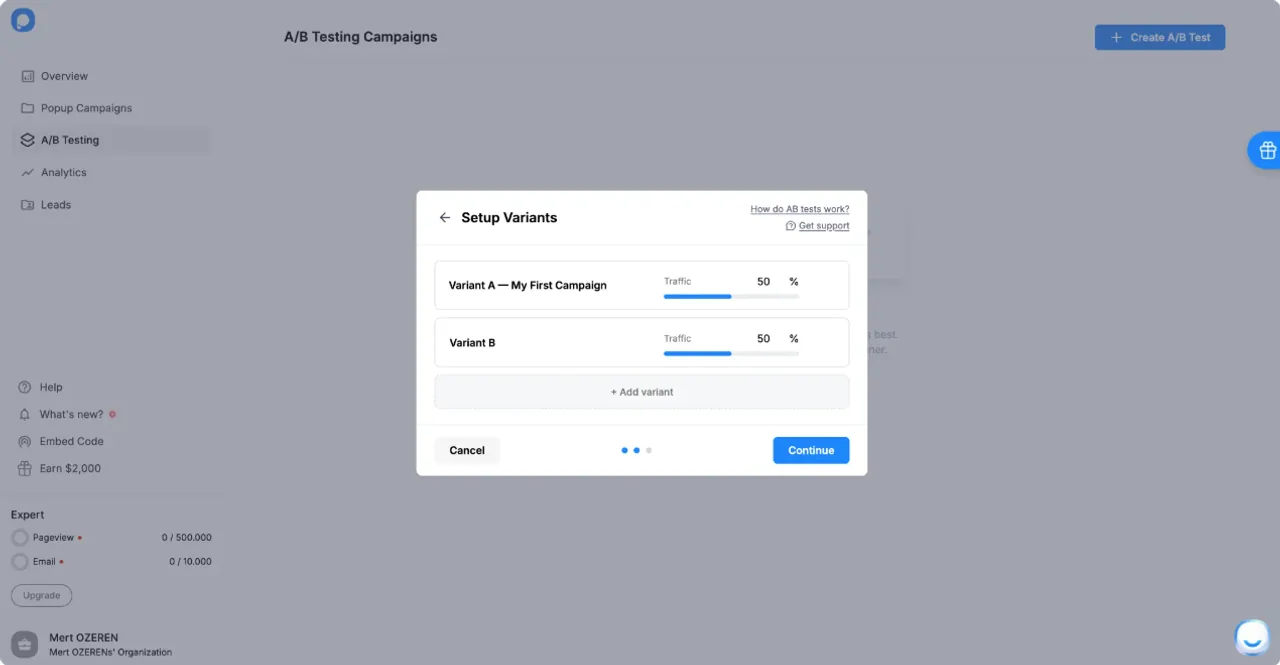This screenshot has width=1280, height=665.
Task: Click the Help question mark icon
Action: click(x=25, y=387)
